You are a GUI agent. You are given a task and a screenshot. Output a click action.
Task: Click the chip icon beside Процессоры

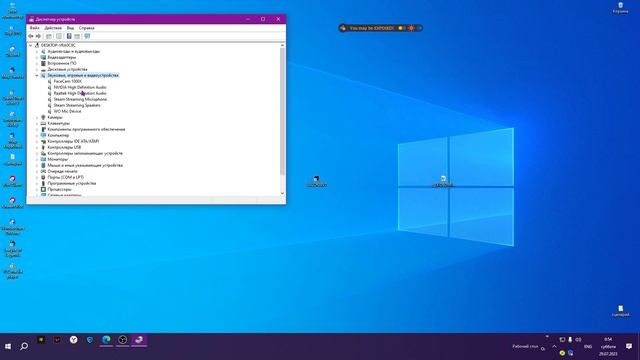[43, 189]
